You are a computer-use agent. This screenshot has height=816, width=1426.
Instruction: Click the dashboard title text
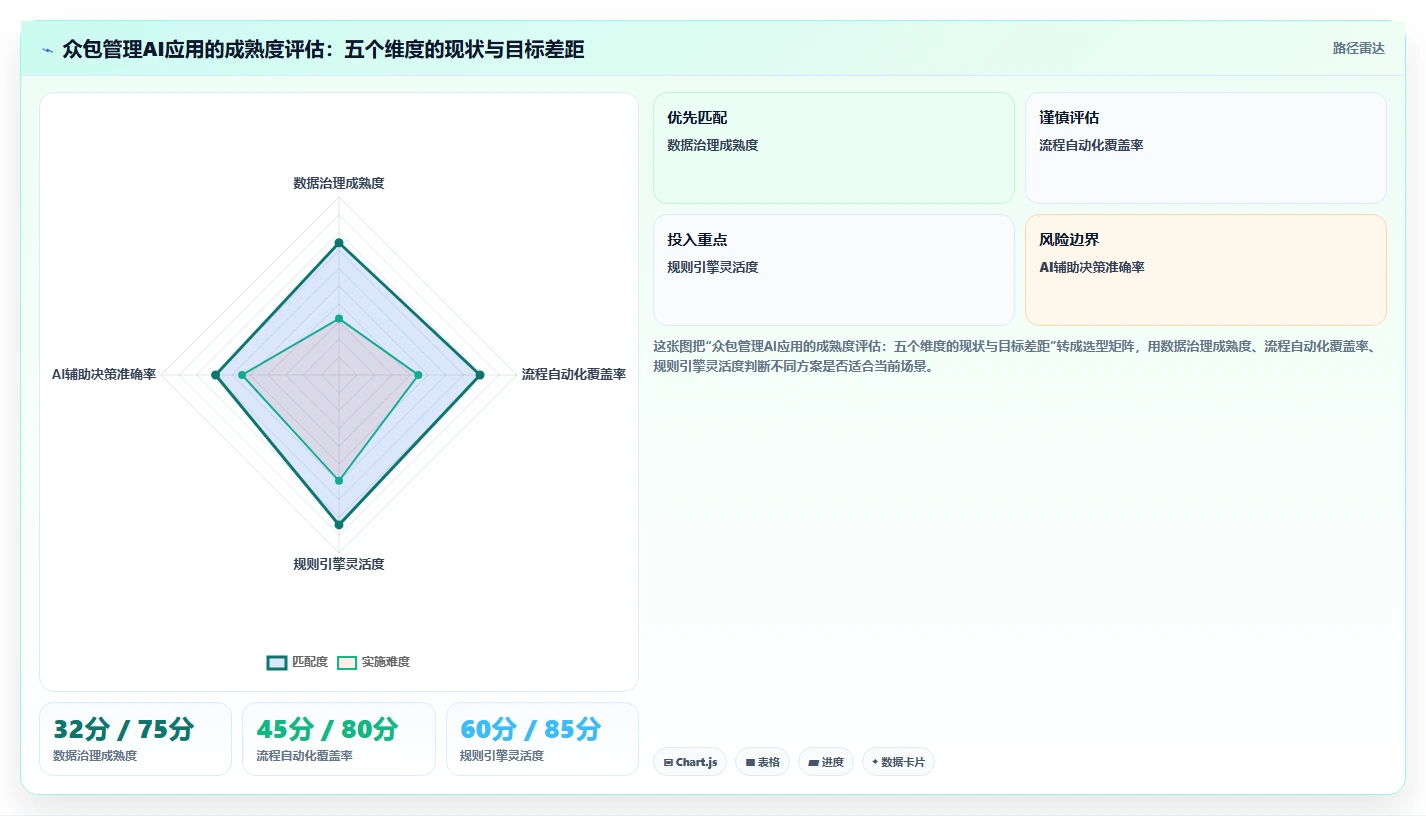click(x=323, y=49)
